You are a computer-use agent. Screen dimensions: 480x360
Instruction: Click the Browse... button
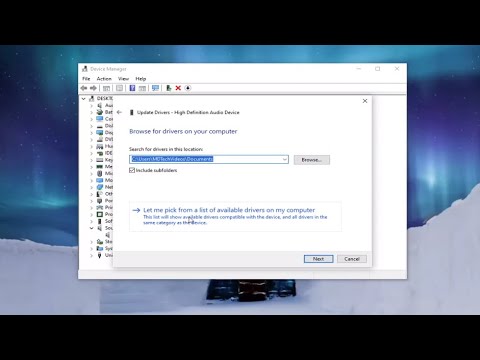coord(312,160)
